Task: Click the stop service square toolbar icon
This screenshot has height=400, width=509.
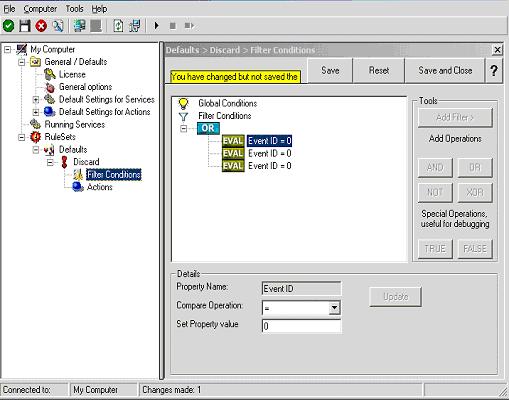Action: (x=173, y=26)
